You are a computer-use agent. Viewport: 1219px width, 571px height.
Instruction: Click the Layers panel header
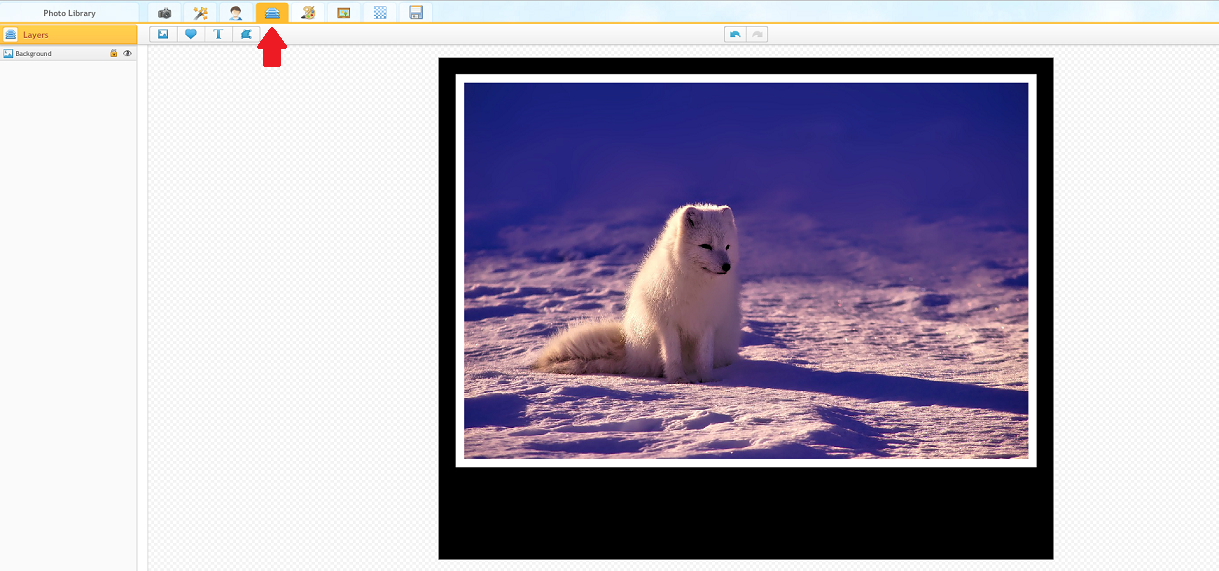point(69,35)
